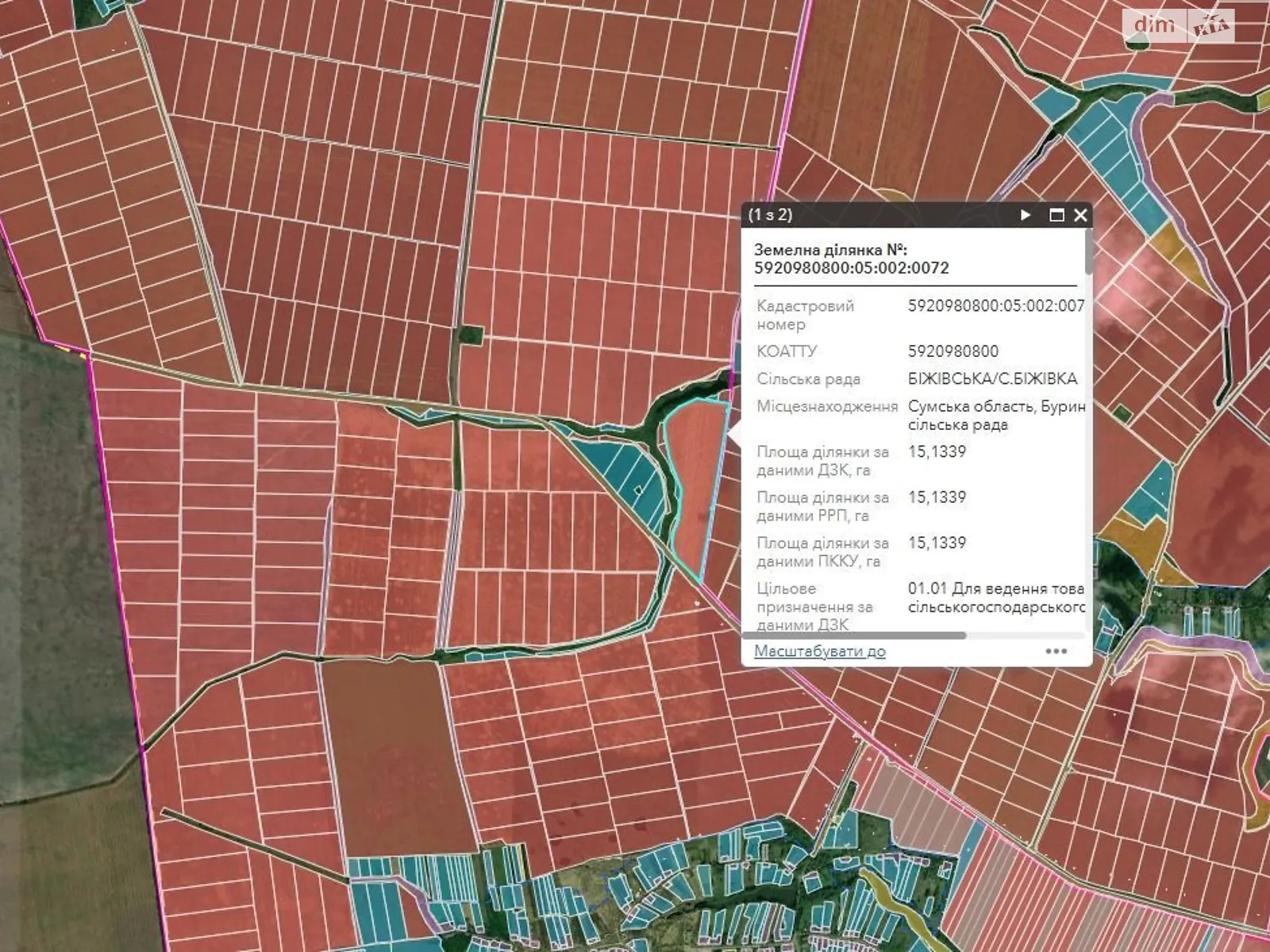Image resolution: width=1270 pixels, height=952 pixels.
Task: Click the dim.ria watermark logo
Action: 1178,25
